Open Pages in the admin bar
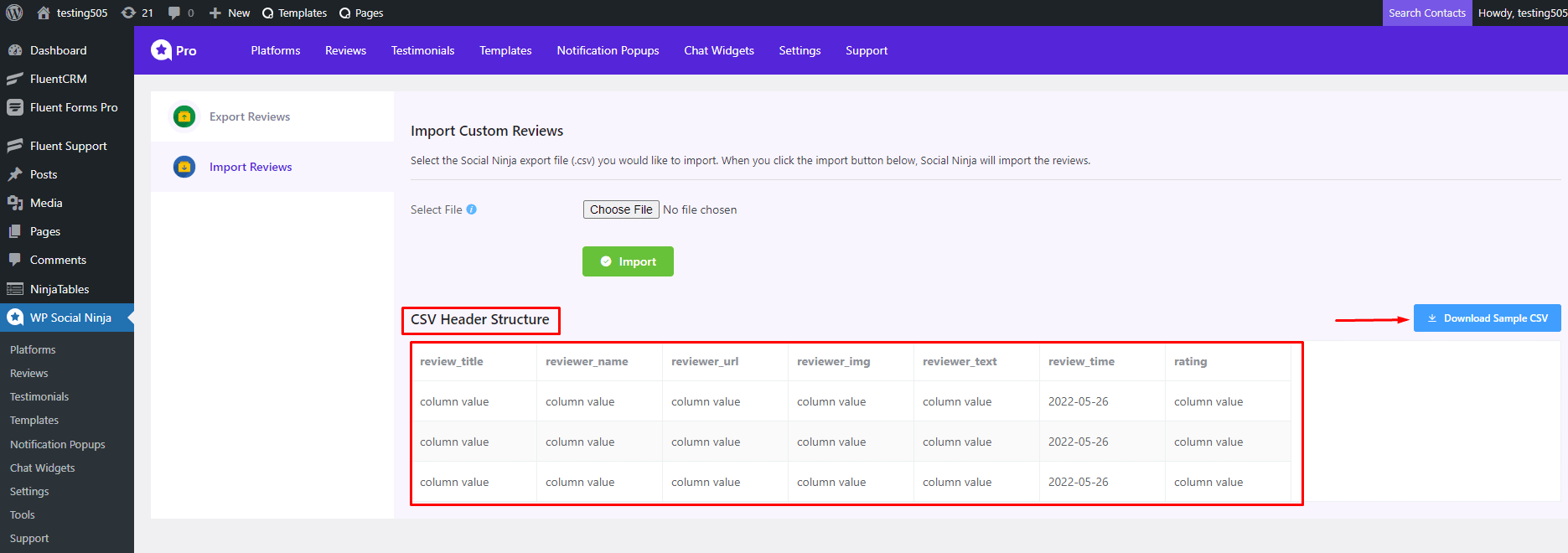 pos(361,13)
